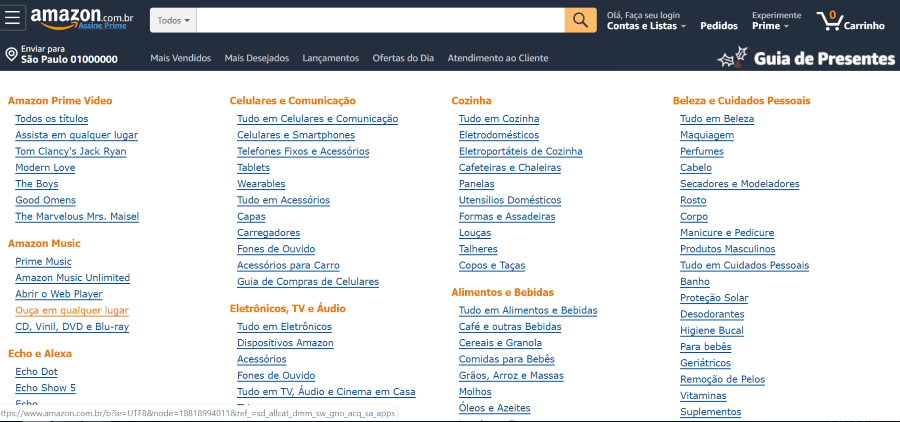Viewport: 900px width, 422px height.
Task: Open Telefones Fixos e Acessórios
Action: (x=303, y=152)
